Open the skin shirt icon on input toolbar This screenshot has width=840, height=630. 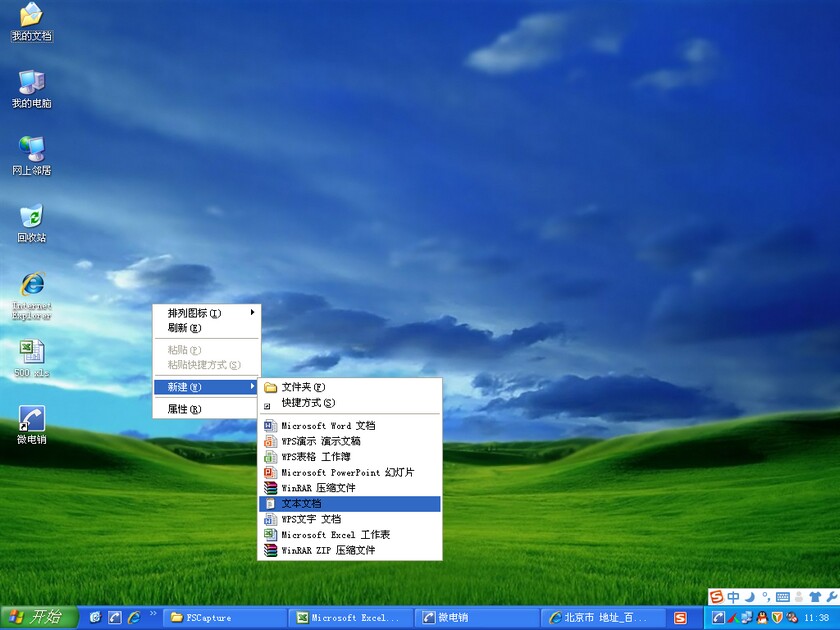(815, 597)
